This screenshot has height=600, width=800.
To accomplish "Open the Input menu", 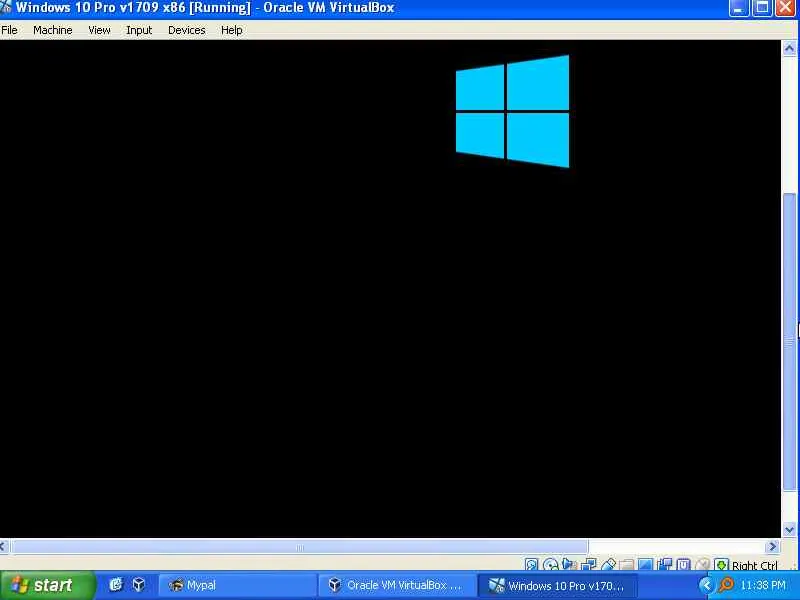I will 139,30.
